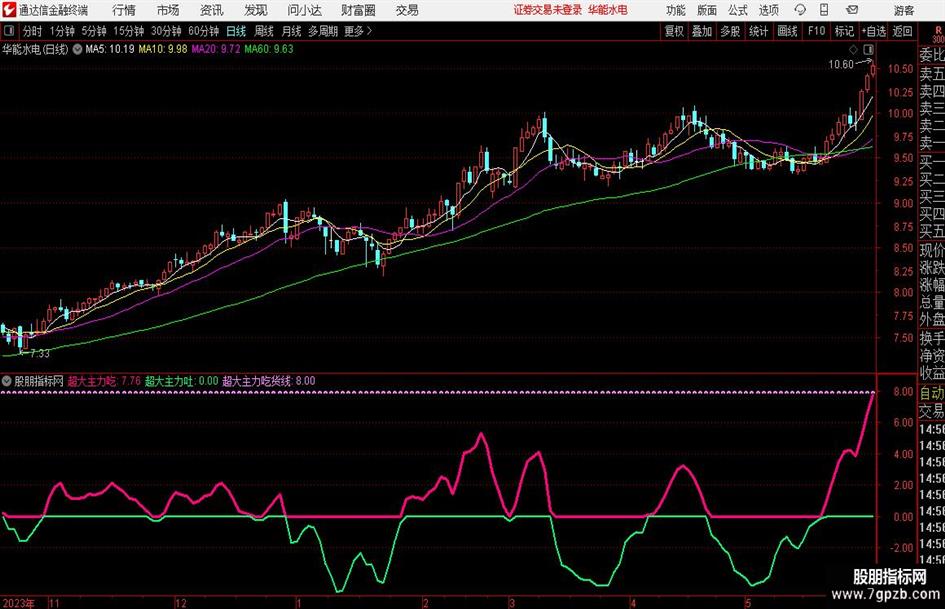Open the customer service headset icon
Screen dimensions: 945x609
[x=800, y=10]
